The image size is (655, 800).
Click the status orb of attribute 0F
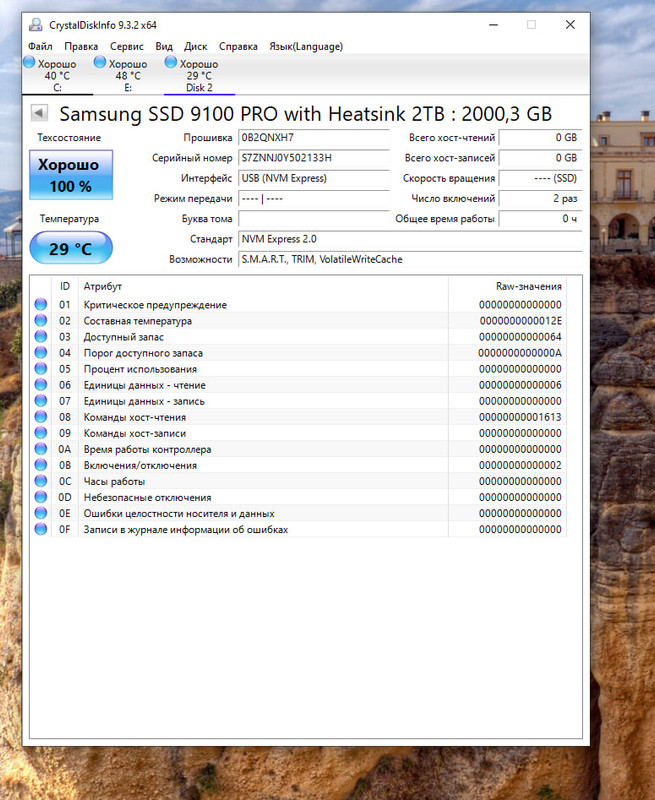pyautogui.click(x=41, y=529)
